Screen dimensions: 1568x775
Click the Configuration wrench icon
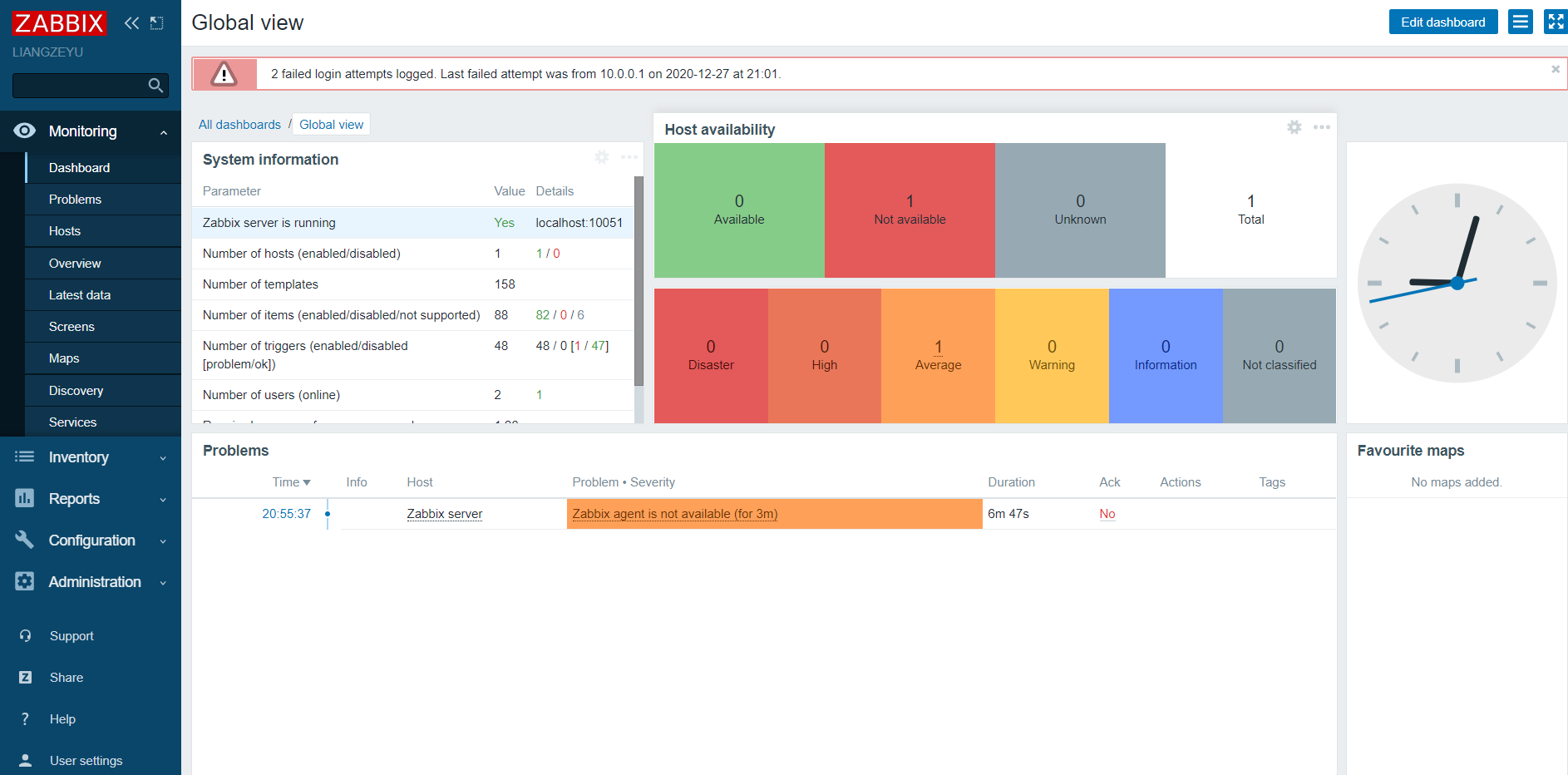25,540
